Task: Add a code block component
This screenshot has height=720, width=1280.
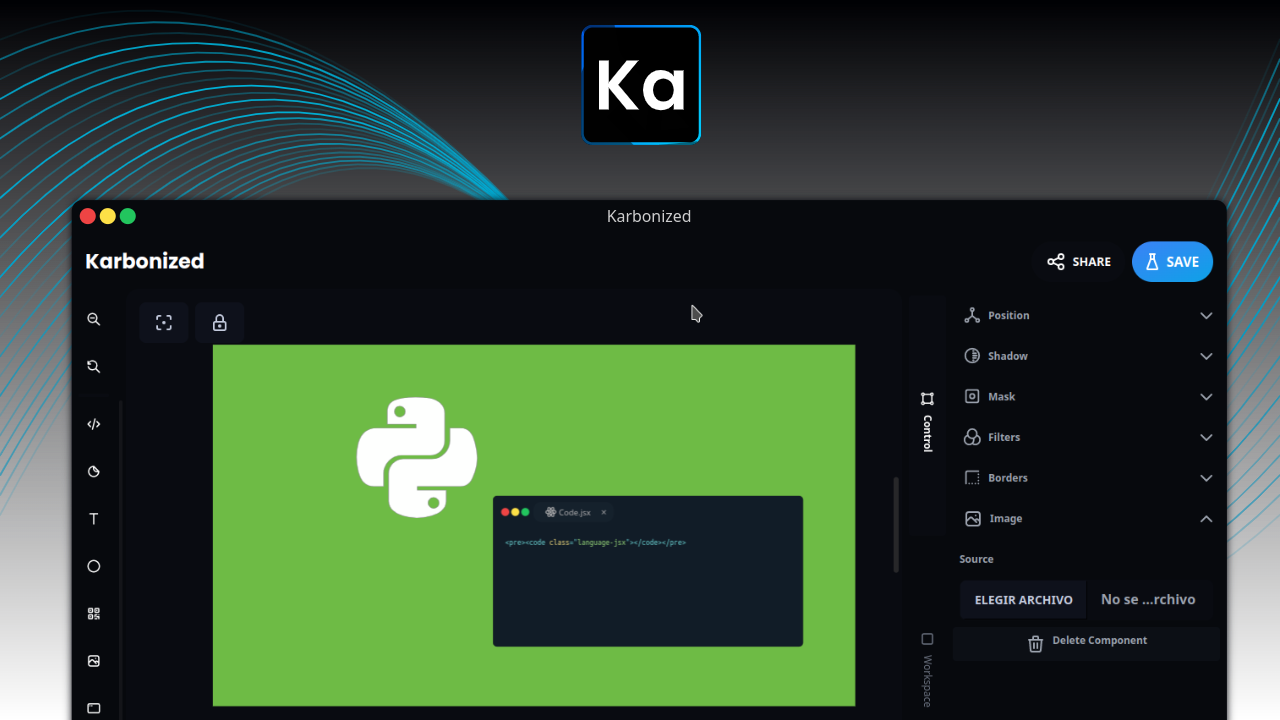Action: [94, 424]
